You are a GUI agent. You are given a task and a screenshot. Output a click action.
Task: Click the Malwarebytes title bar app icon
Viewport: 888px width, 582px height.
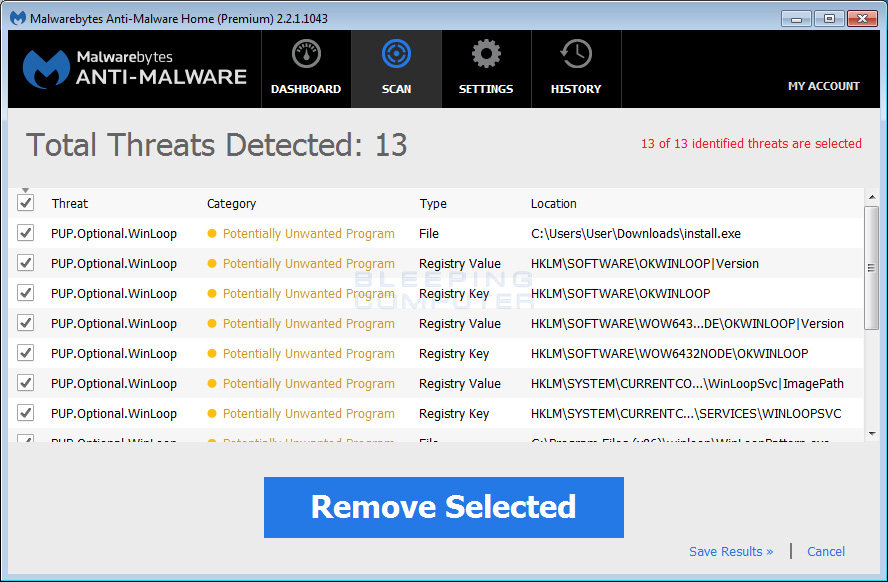[18, 18]
